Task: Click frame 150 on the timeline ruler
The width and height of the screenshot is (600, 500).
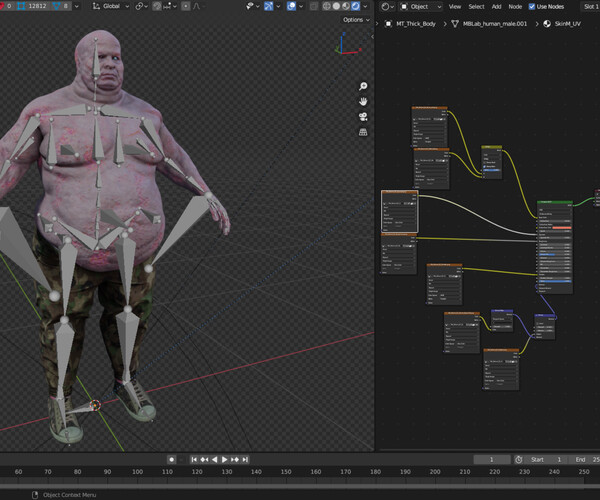Action: tap(286, 472)
